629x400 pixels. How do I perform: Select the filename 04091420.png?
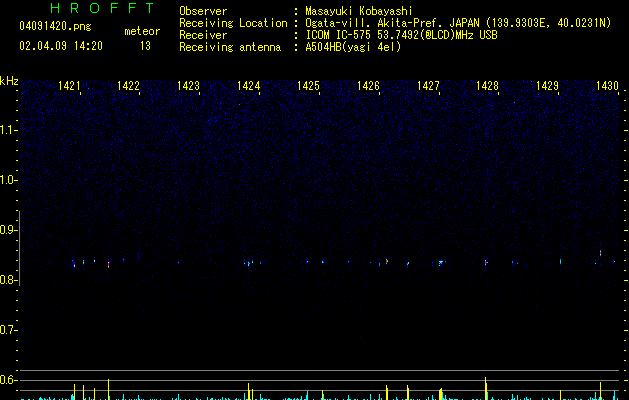(x=55, y=27)
